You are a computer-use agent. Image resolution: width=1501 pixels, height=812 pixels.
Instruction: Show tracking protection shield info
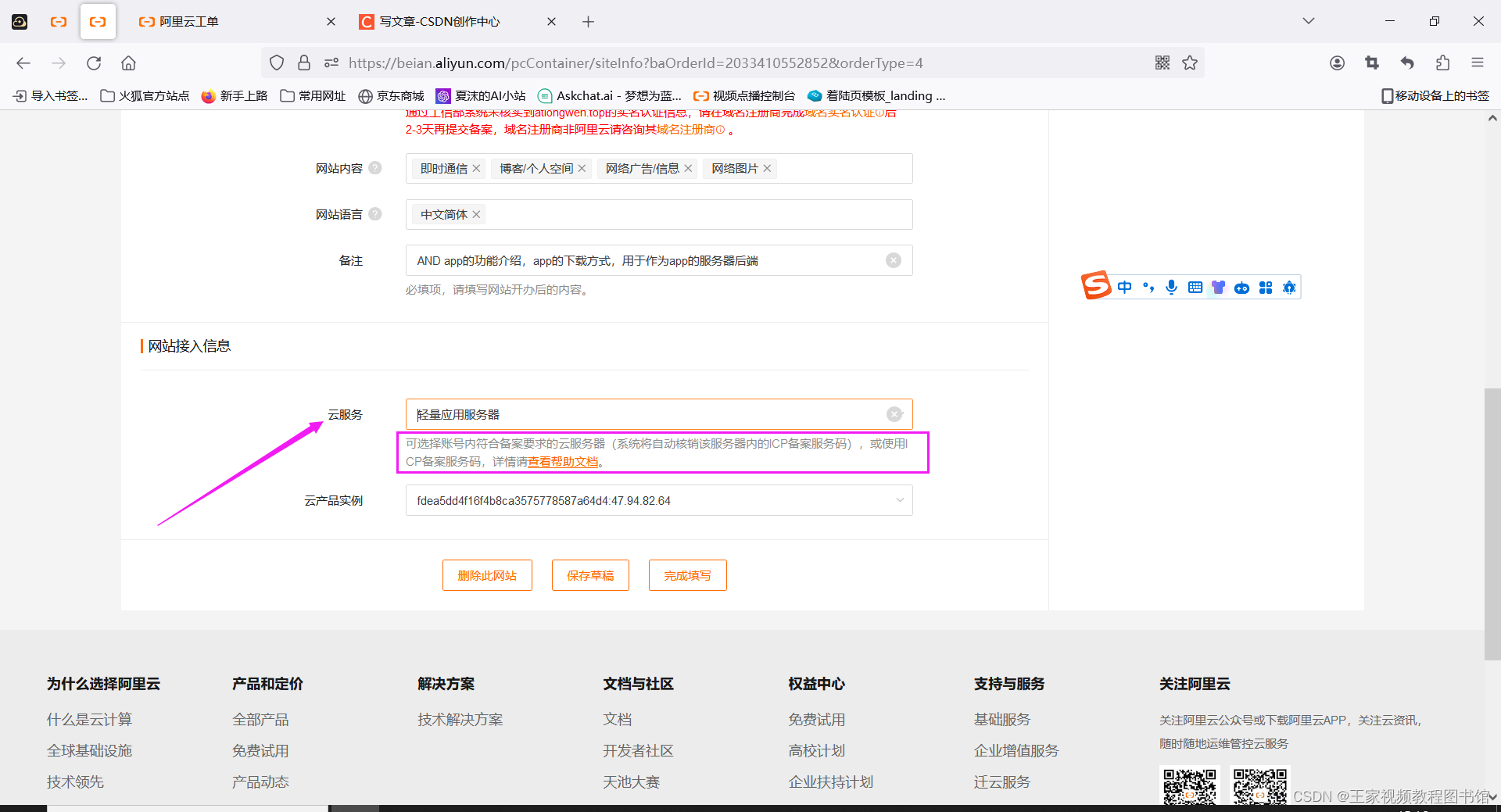click(277, 63)
